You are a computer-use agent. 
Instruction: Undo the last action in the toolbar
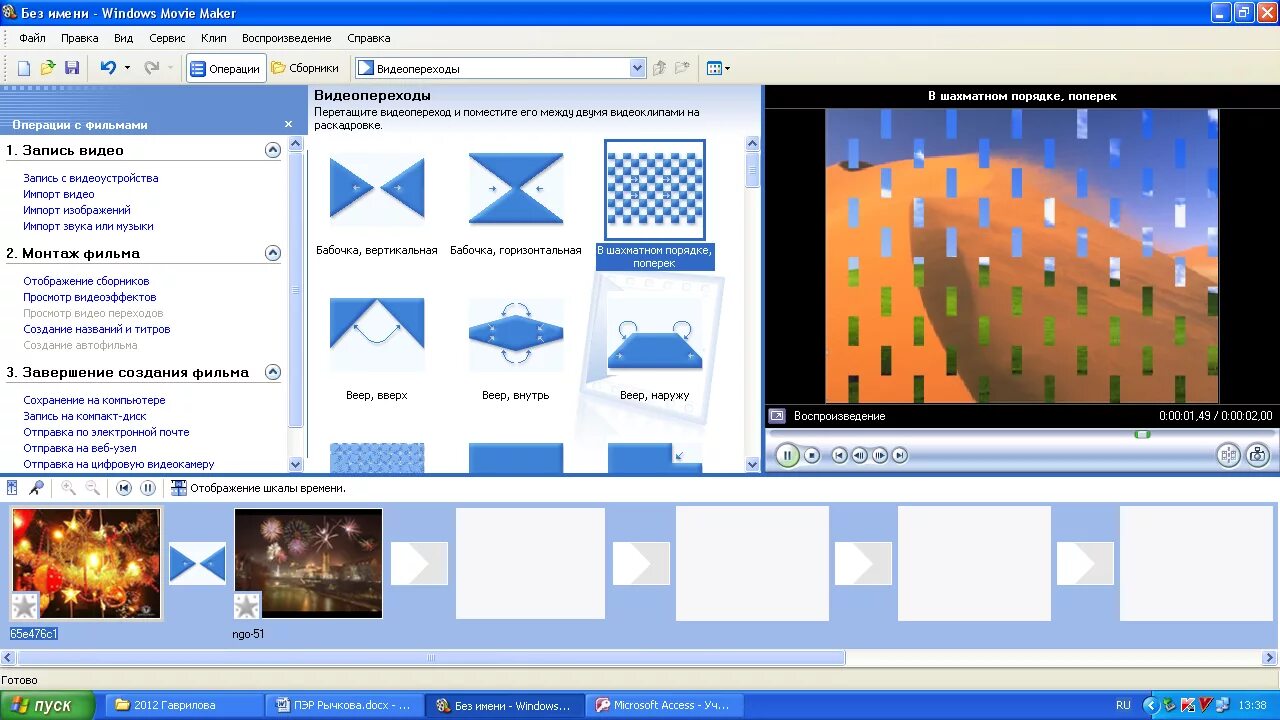(108, 68)
